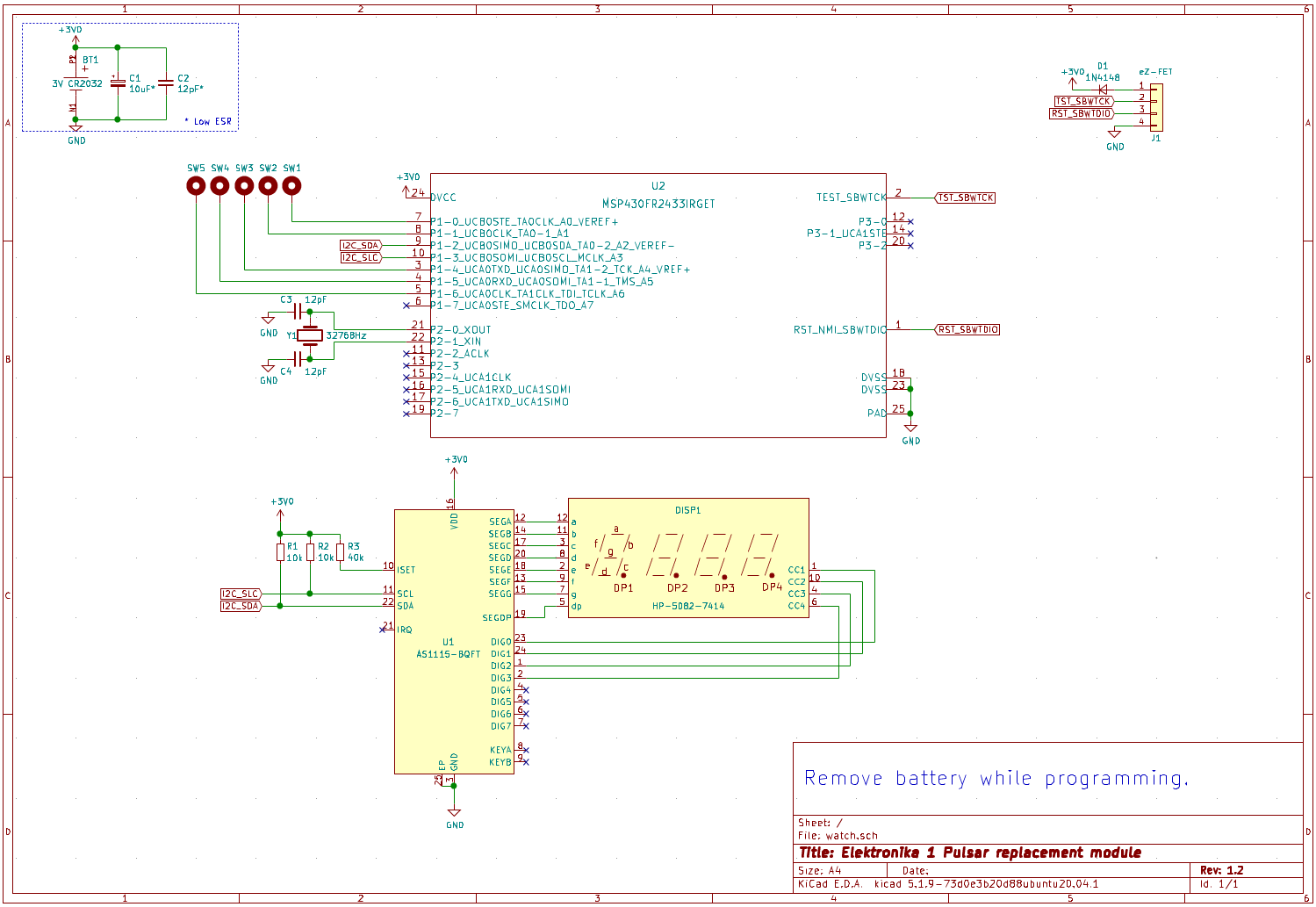Click the C1 10uF capacitor symbol
This screenshot has width=1316, height=907.
click(118, 83)
